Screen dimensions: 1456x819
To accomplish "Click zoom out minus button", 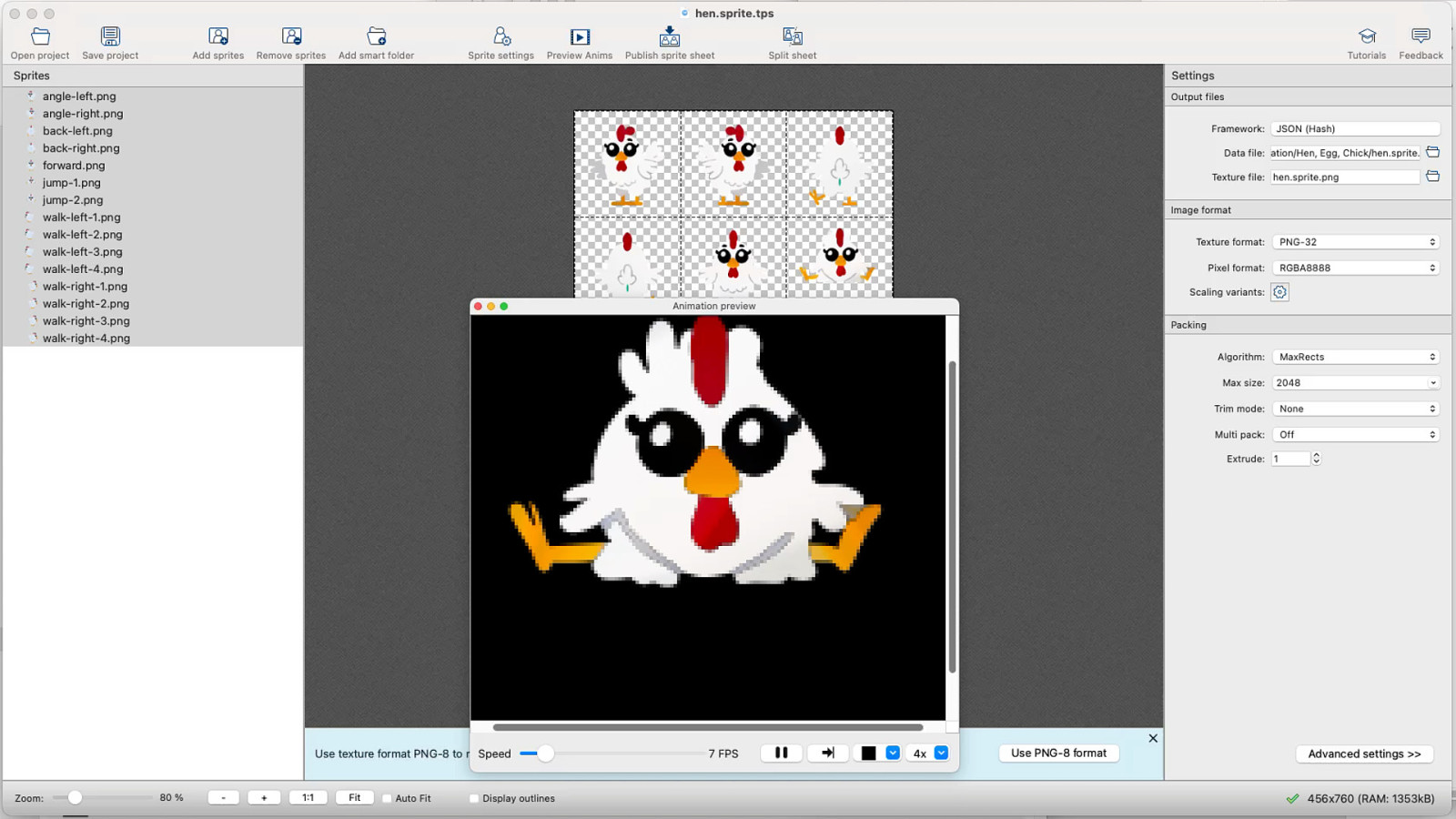I will (223, 797).
